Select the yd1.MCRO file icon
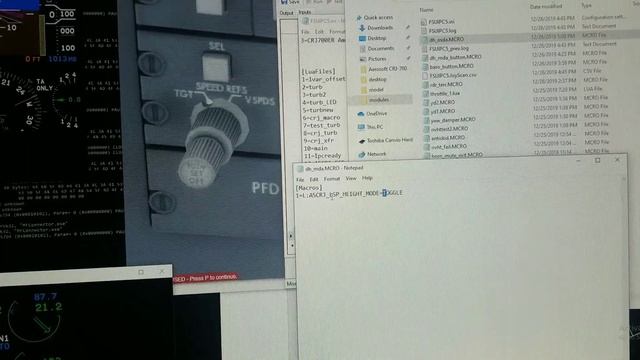640x360 pixels. [426, 111]
